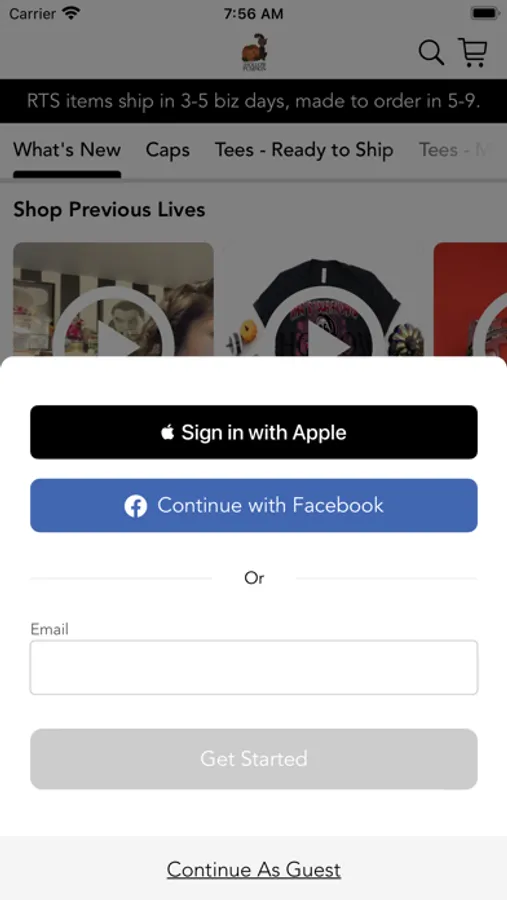The width and height of the screenshot is (507, 900).
Task: Open the search magnifier icon
Action: pos(431,53)
